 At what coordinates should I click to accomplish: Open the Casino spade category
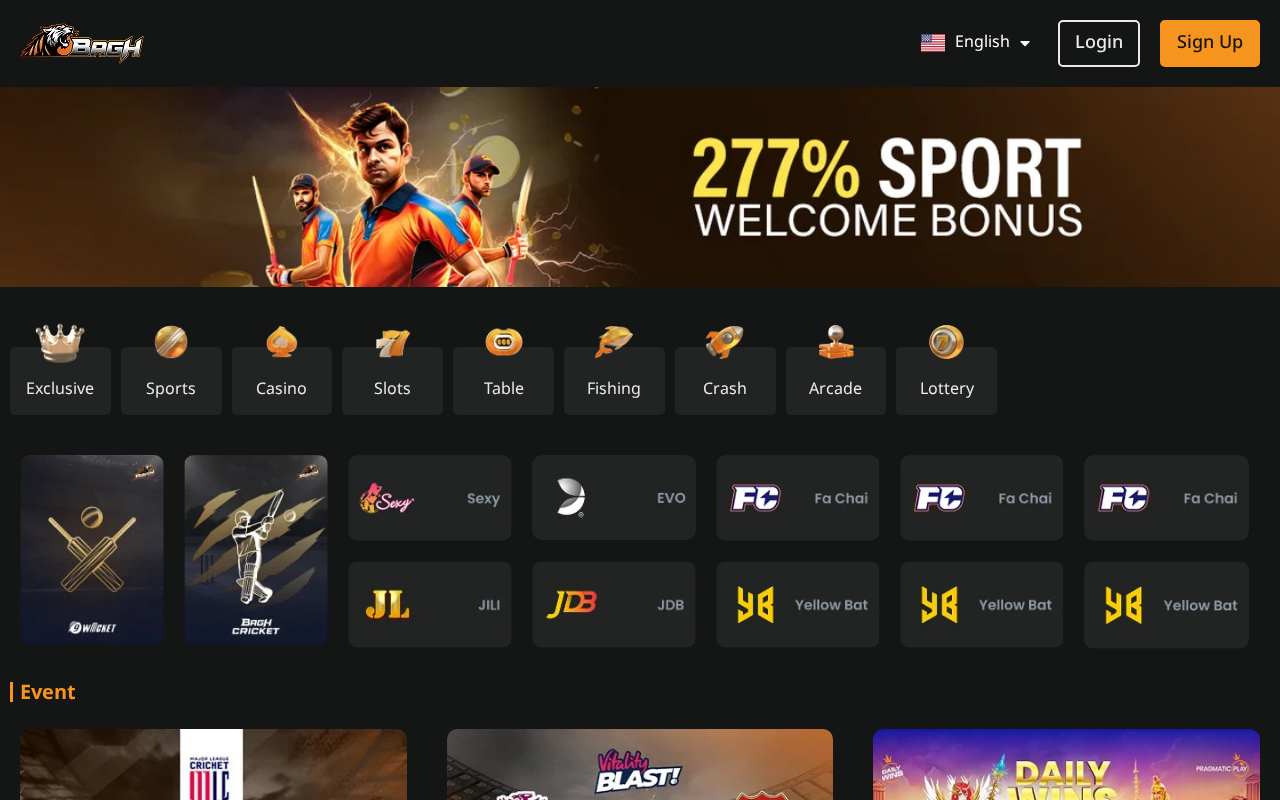282,370
